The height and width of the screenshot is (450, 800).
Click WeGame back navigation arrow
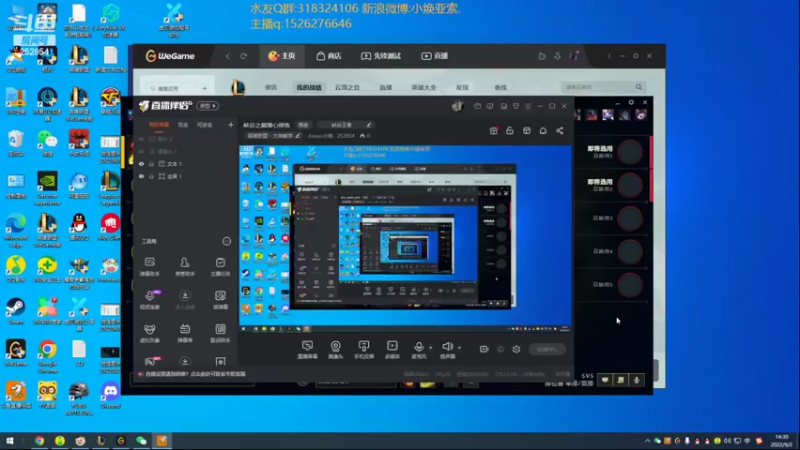228,56
